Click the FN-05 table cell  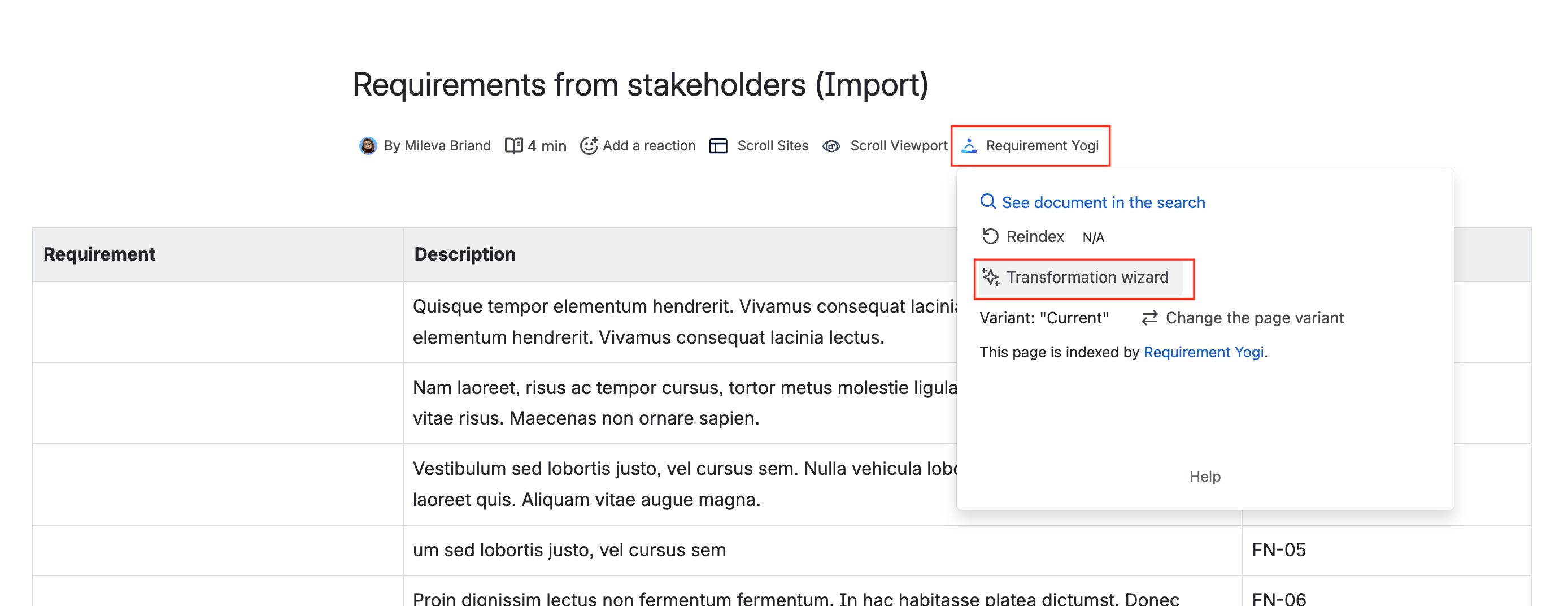click(1278, 550)
